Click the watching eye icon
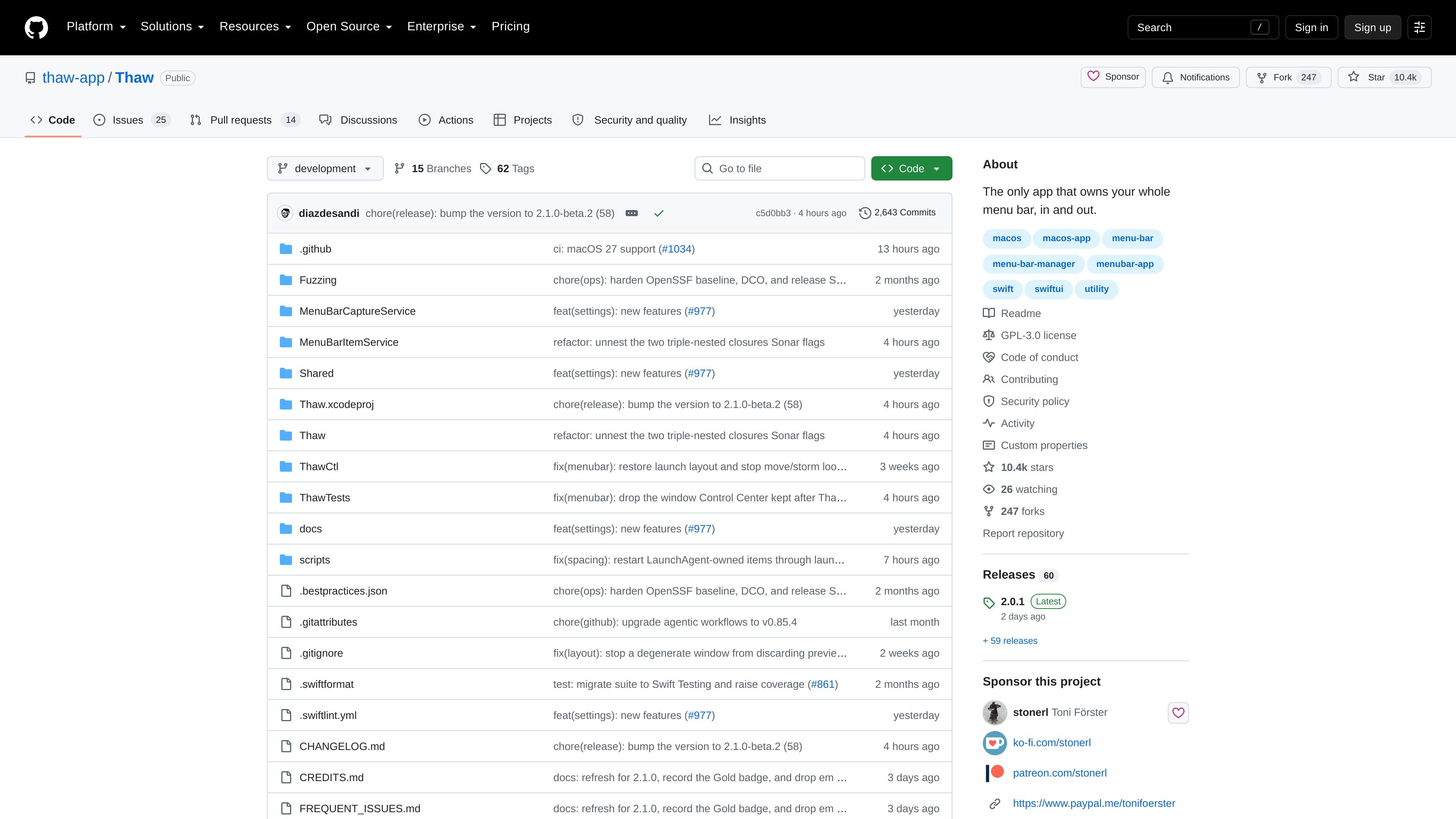Screen dimensions: 1456x819 pyautogui.click(x=988, y=489)
